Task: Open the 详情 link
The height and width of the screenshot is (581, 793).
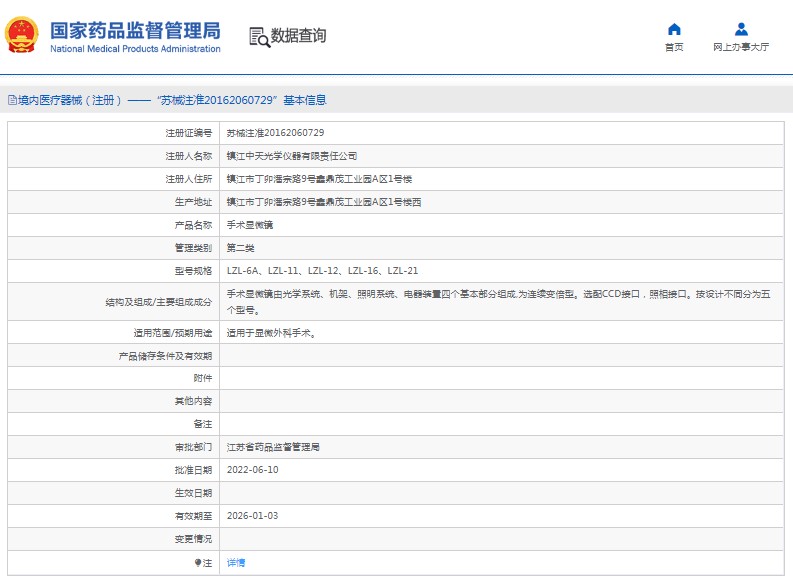Action: [x=236, y=563]
